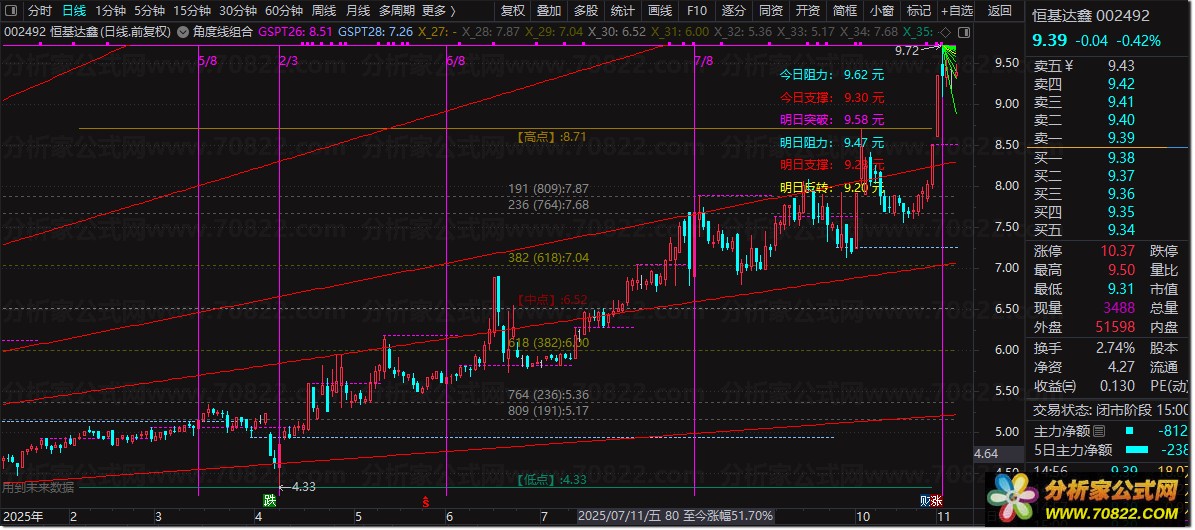
Task: Click the 同资 toolbar button
Action: tap(771, 11)
